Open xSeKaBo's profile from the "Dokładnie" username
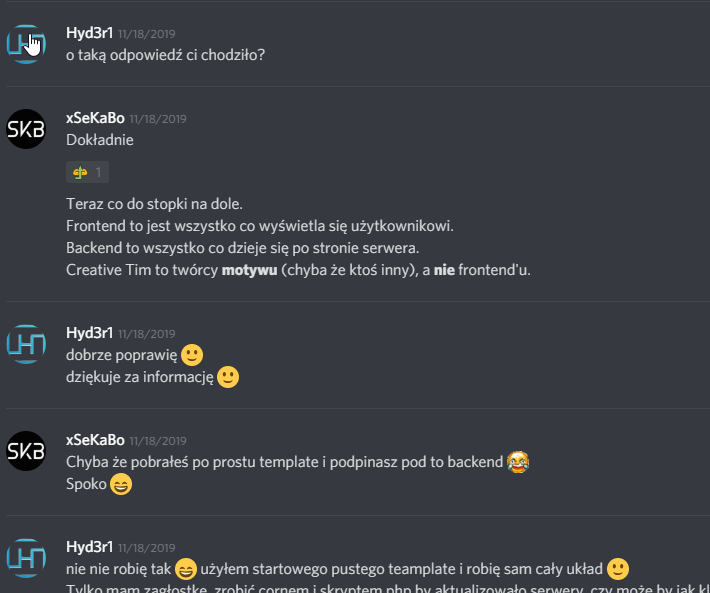The width and height of the screenshot is (710, 593). (x=95, y=118)
